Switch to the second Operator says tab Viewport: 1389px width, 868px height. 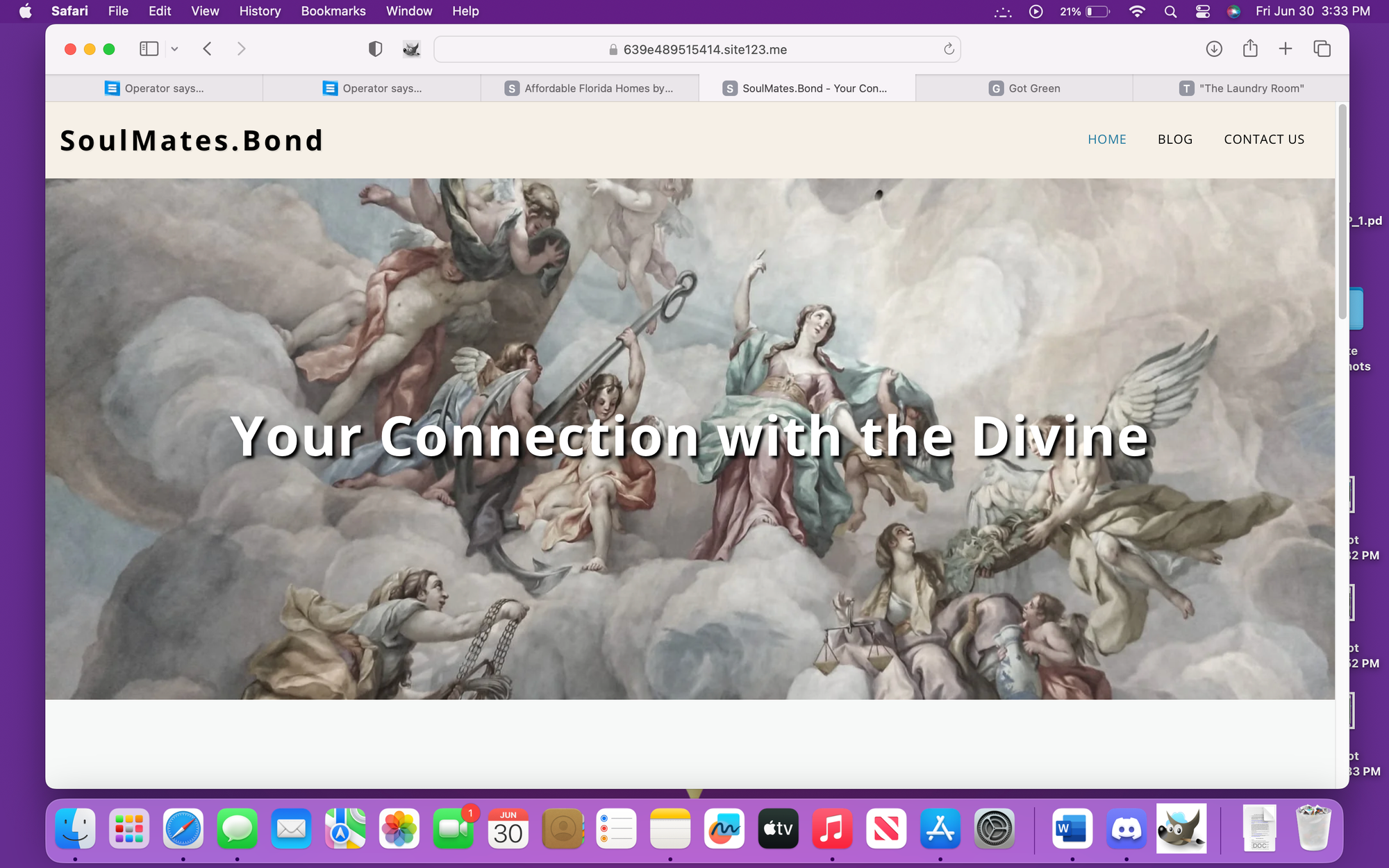click(372, 88)
